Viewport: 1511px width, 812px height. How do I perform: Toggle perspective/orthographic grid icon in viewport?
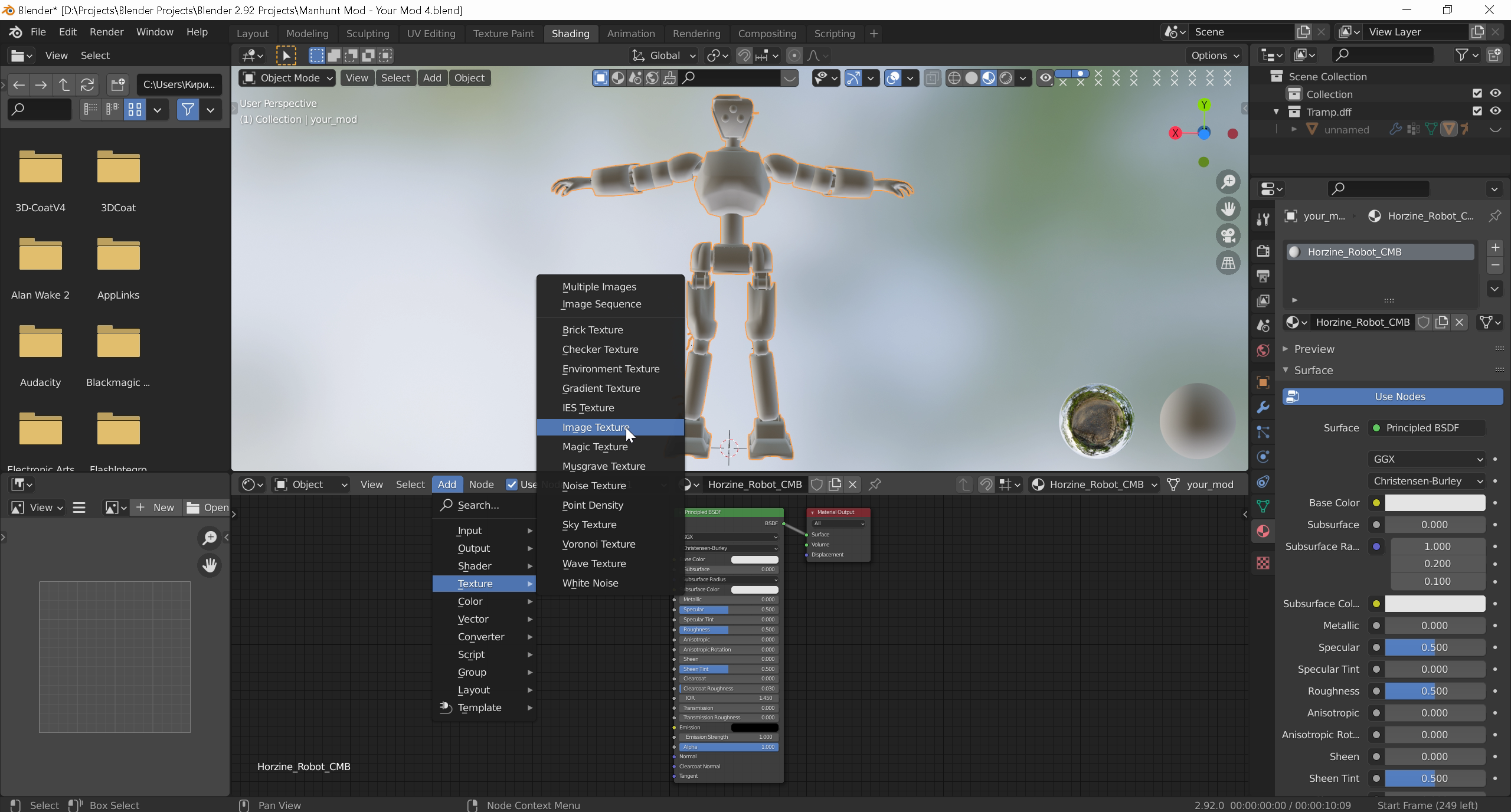pos(1228,263)
